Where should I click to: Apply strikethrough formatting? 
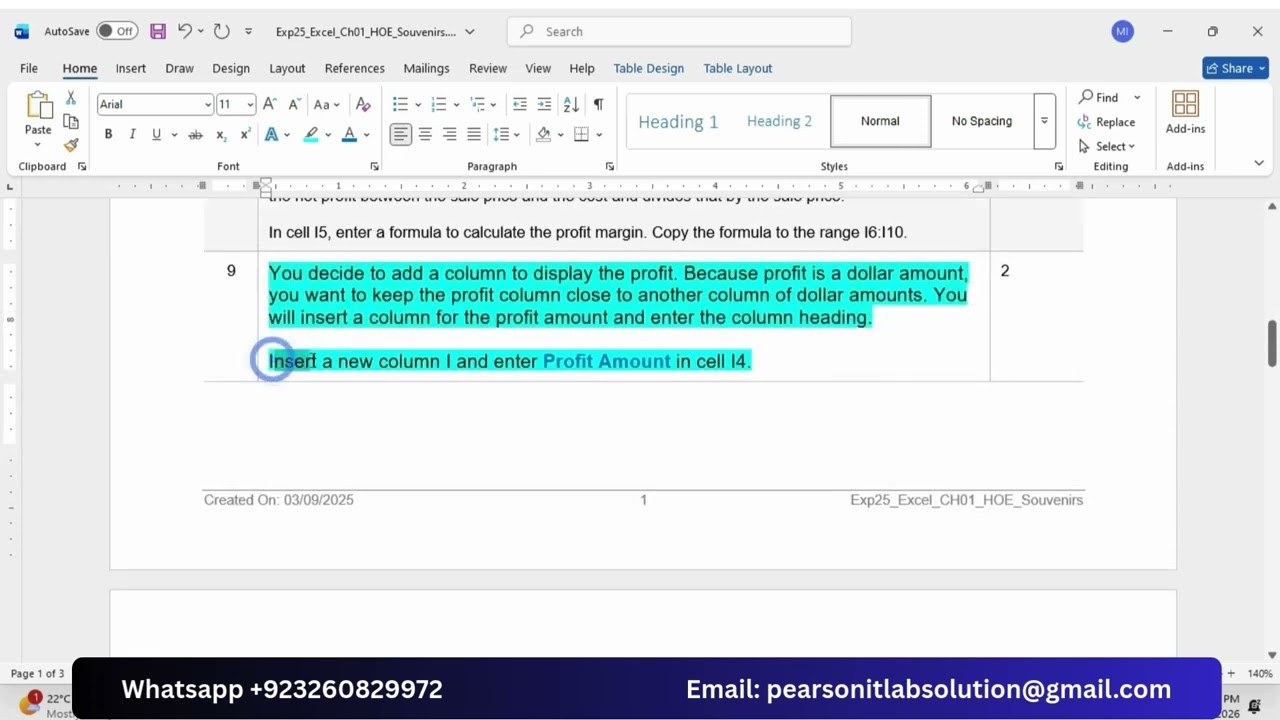coord(195,134)
